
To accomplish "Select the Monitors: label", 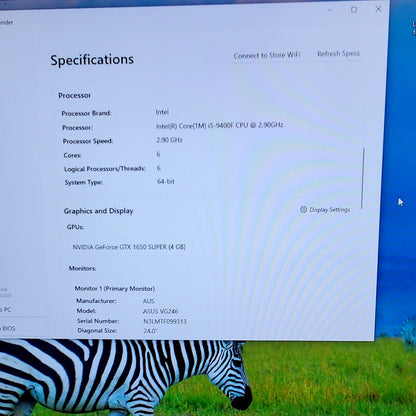I will tap(82, 268).
